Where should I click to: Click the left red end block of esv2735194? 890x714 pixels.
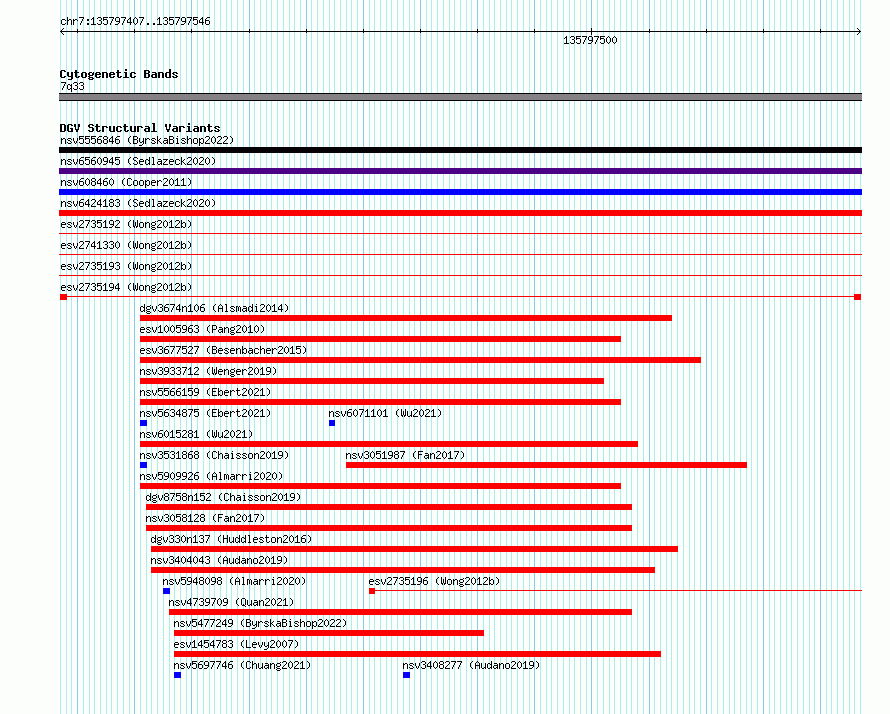pos(64,297)
